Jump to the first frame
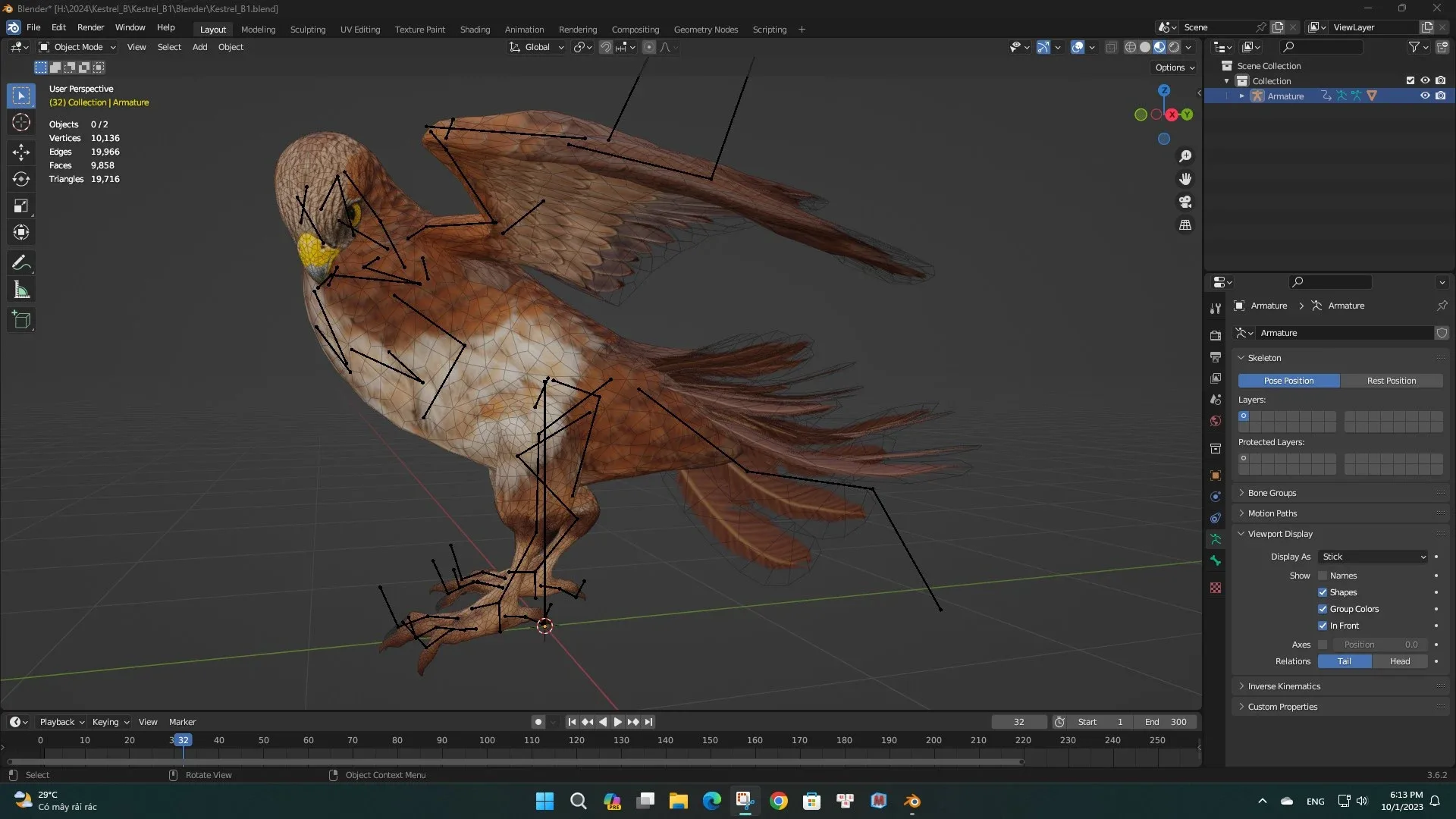The width and height of the screenshot is (1456, 819). pyautogui.click(x=572, y=722)
